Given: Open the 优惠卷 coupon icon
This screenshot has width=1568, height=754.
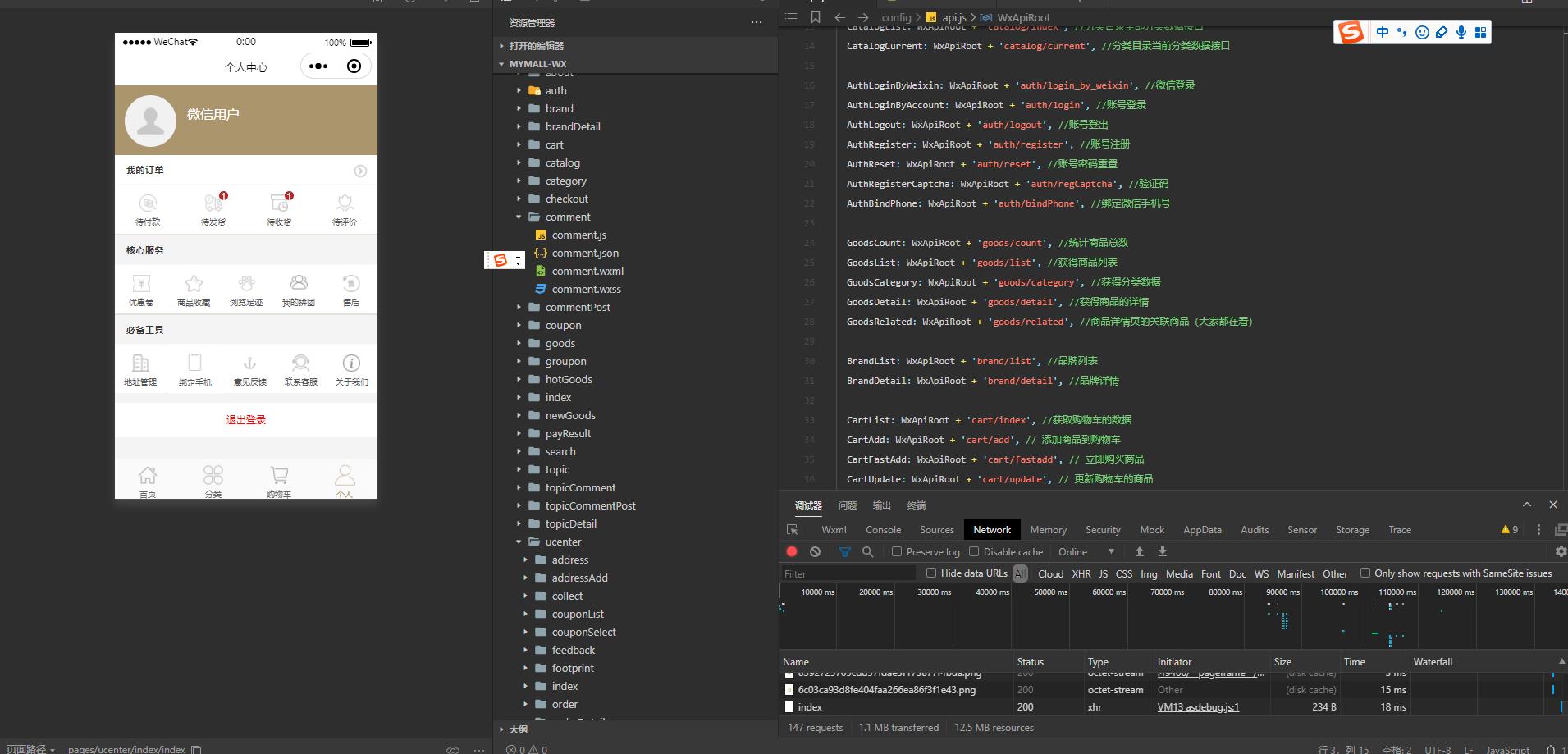Looking at the screenshot, I should coord(141,284).
